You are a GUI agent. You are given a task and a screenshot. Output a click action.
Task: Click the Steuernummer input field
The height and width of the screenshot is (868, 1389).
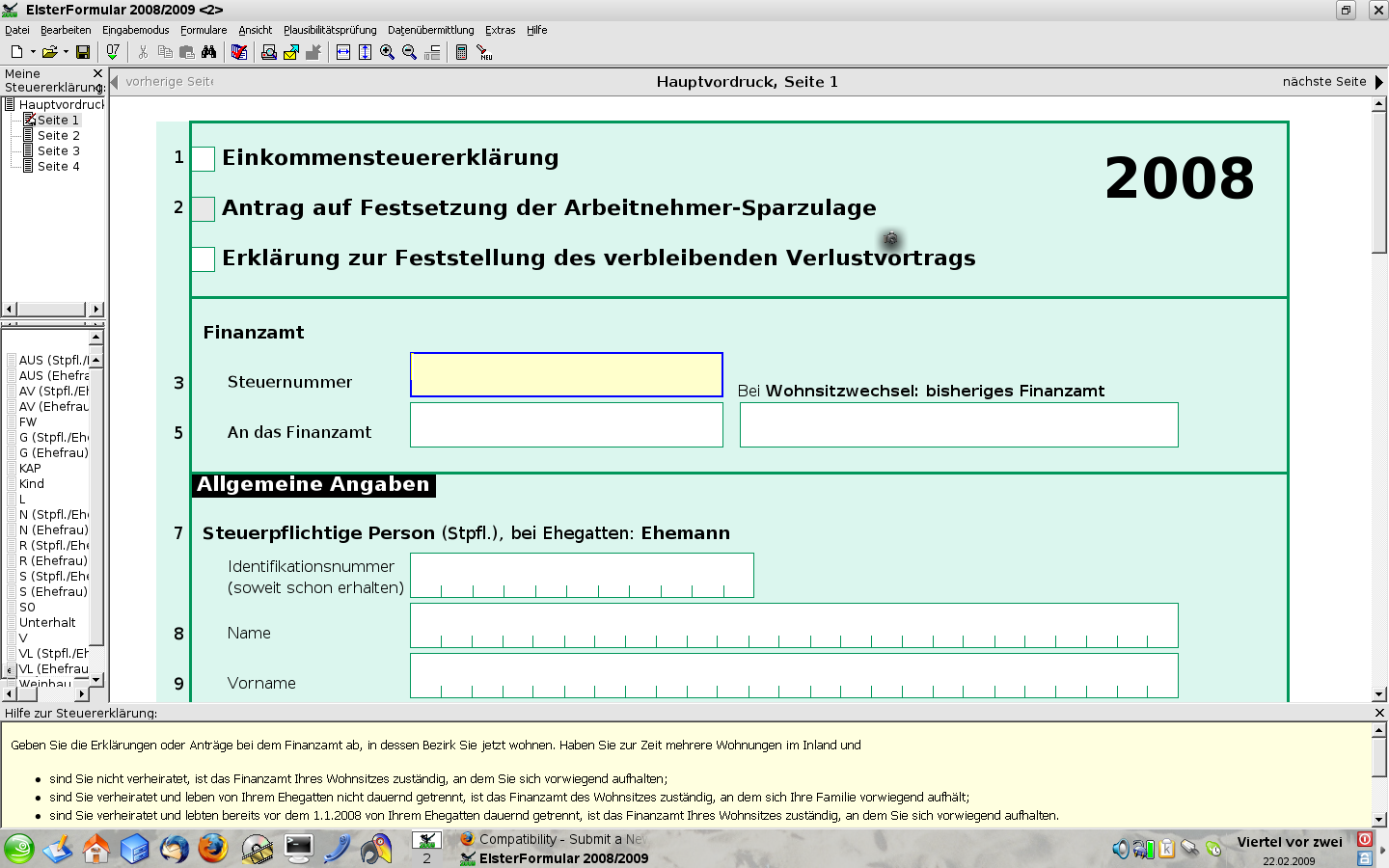(566, 374)
